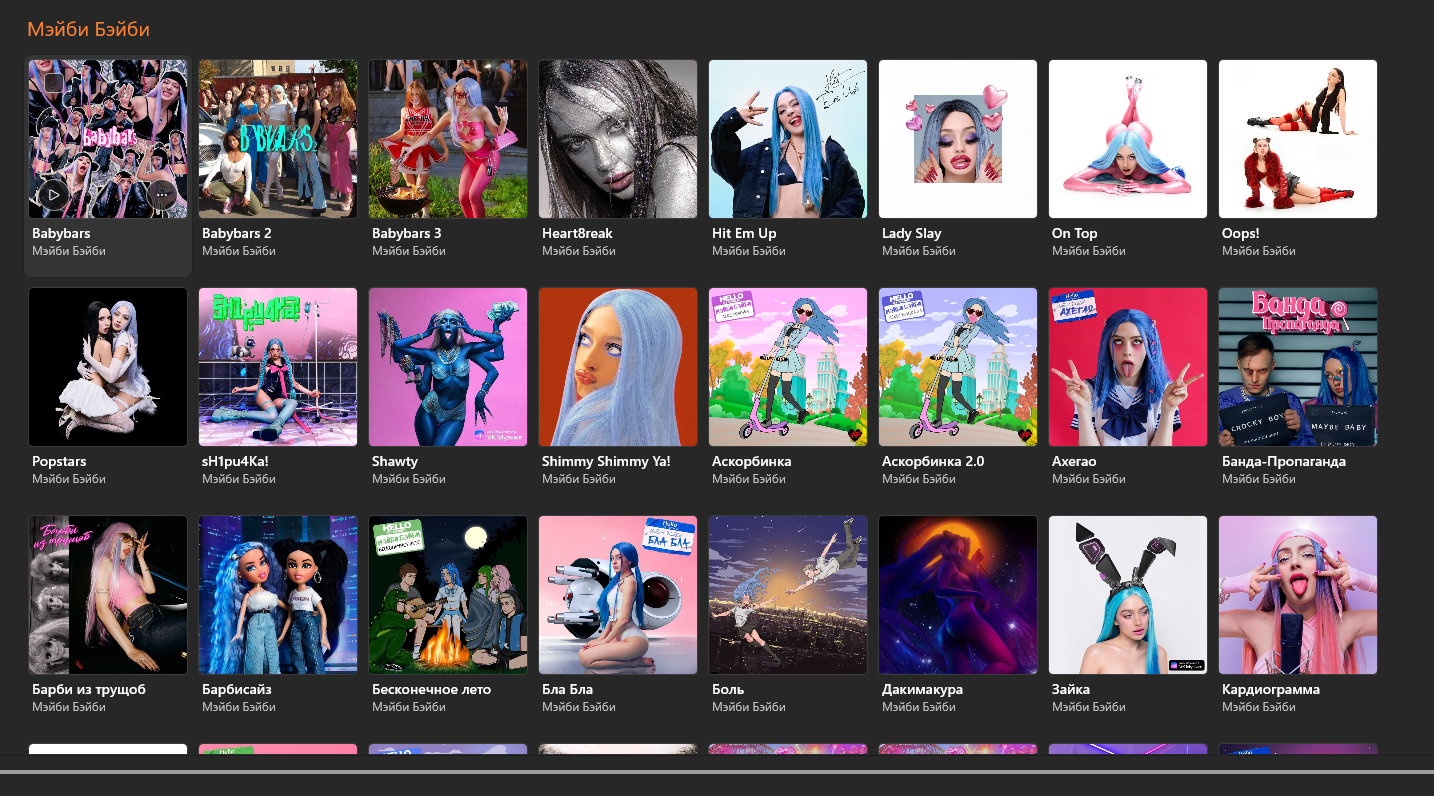
Task: Open artist Мэйби Бэйби under Бла Бла
Action: point(579,707)
